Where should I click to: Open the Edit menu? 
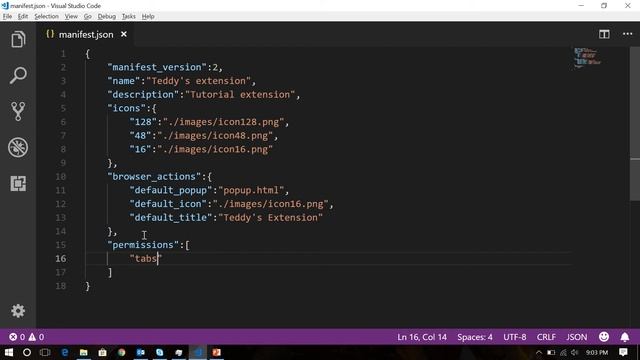23,16
